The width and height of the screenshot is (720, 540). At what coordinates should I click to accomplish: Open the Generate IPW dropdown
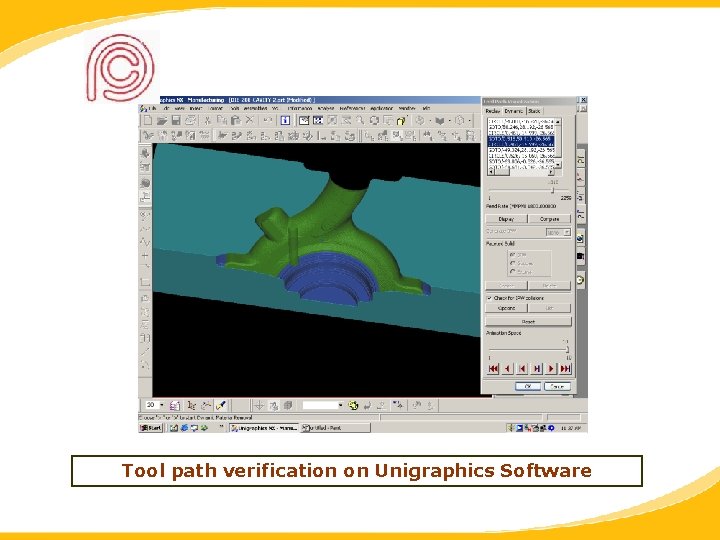click(558, 232)
